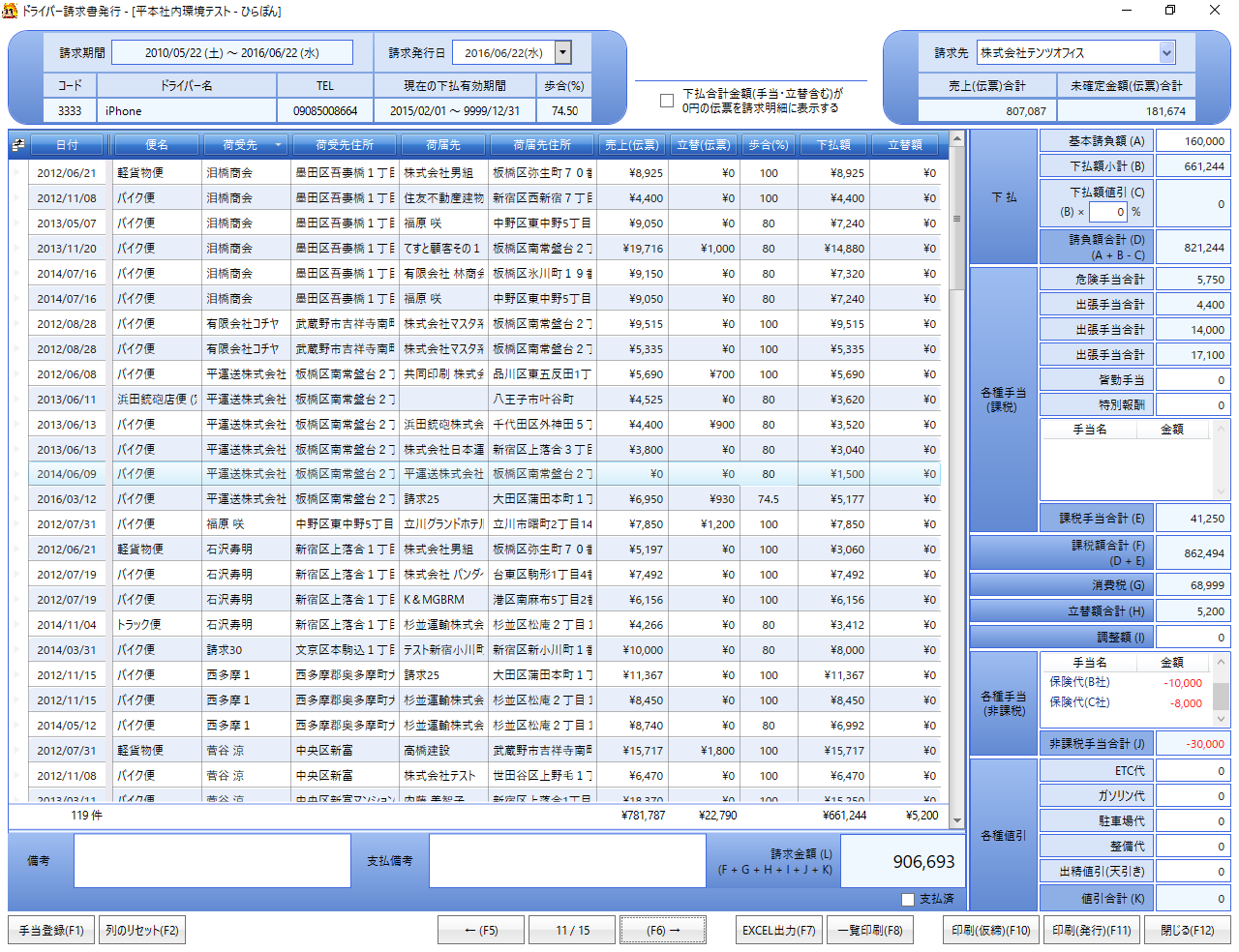Sort by the 日付 column header
Image resolution: width=1239 pixels, height=952 pixels.
(x=67, y=145)
